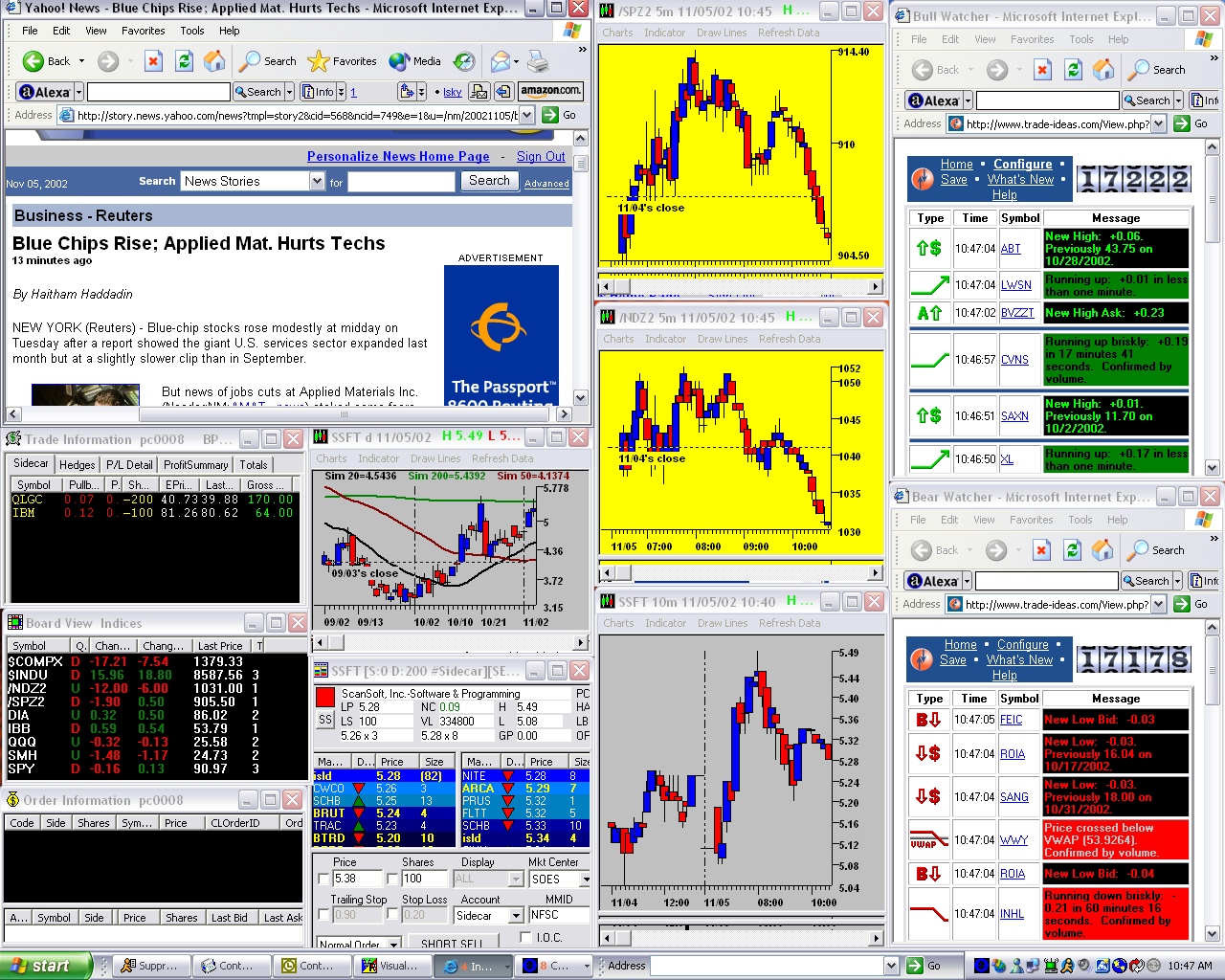This screenshot has height=980, width=1225.
Task: Click Sign Out link on Yahoo News
Action: (541, 157)
